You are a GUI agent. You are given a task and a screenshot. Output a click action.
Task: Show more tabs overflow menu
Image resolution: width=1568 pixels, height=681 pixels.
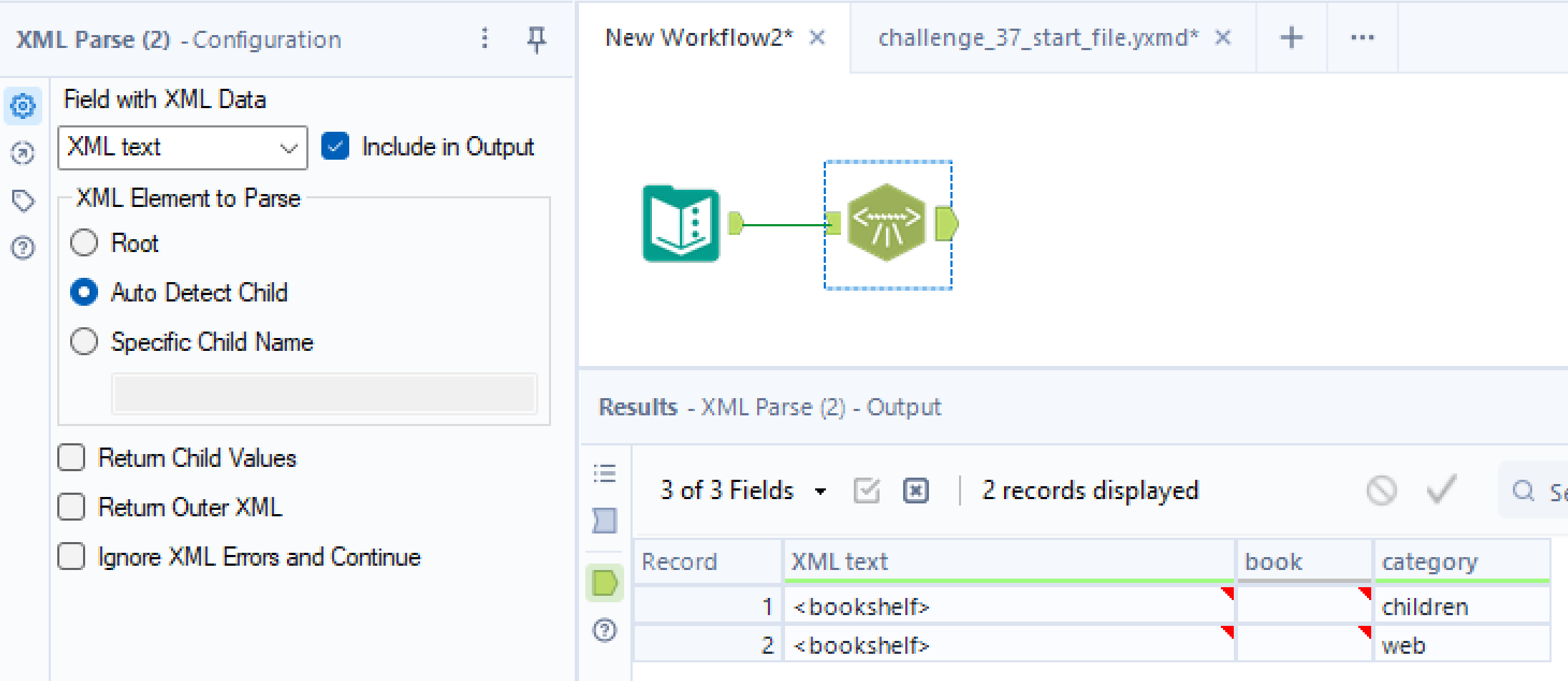pos(1362,37)
